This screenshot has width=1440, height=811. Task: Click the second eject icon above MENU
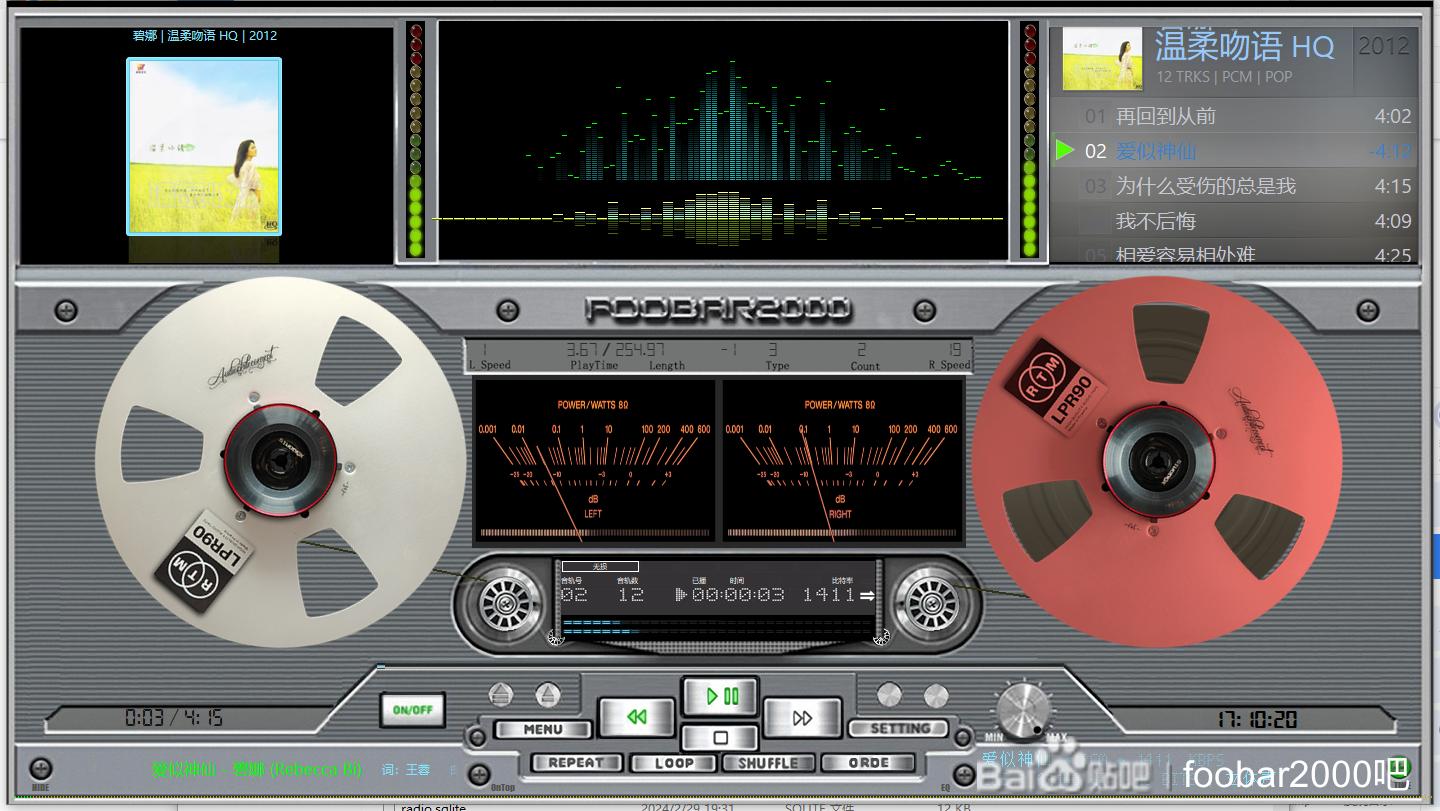click(x=547, y=695)
